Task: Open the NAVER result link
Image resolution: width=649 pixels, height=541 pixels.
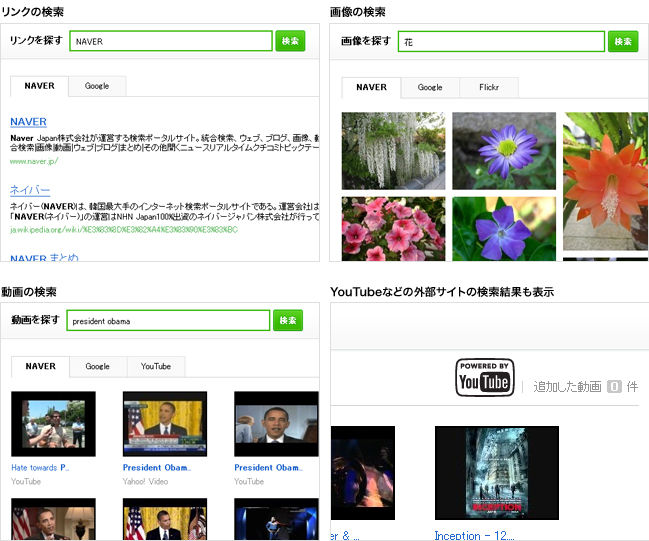Action: [x=28, y=122]
